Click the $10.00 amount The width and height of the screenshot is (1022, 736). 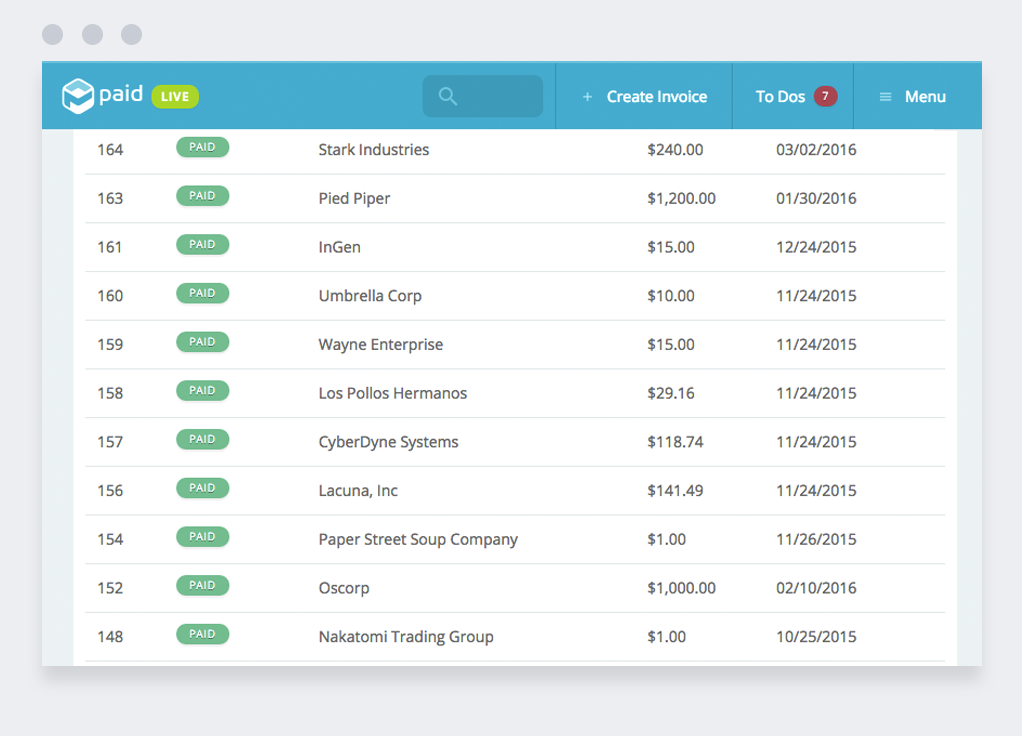click(671, 296)
